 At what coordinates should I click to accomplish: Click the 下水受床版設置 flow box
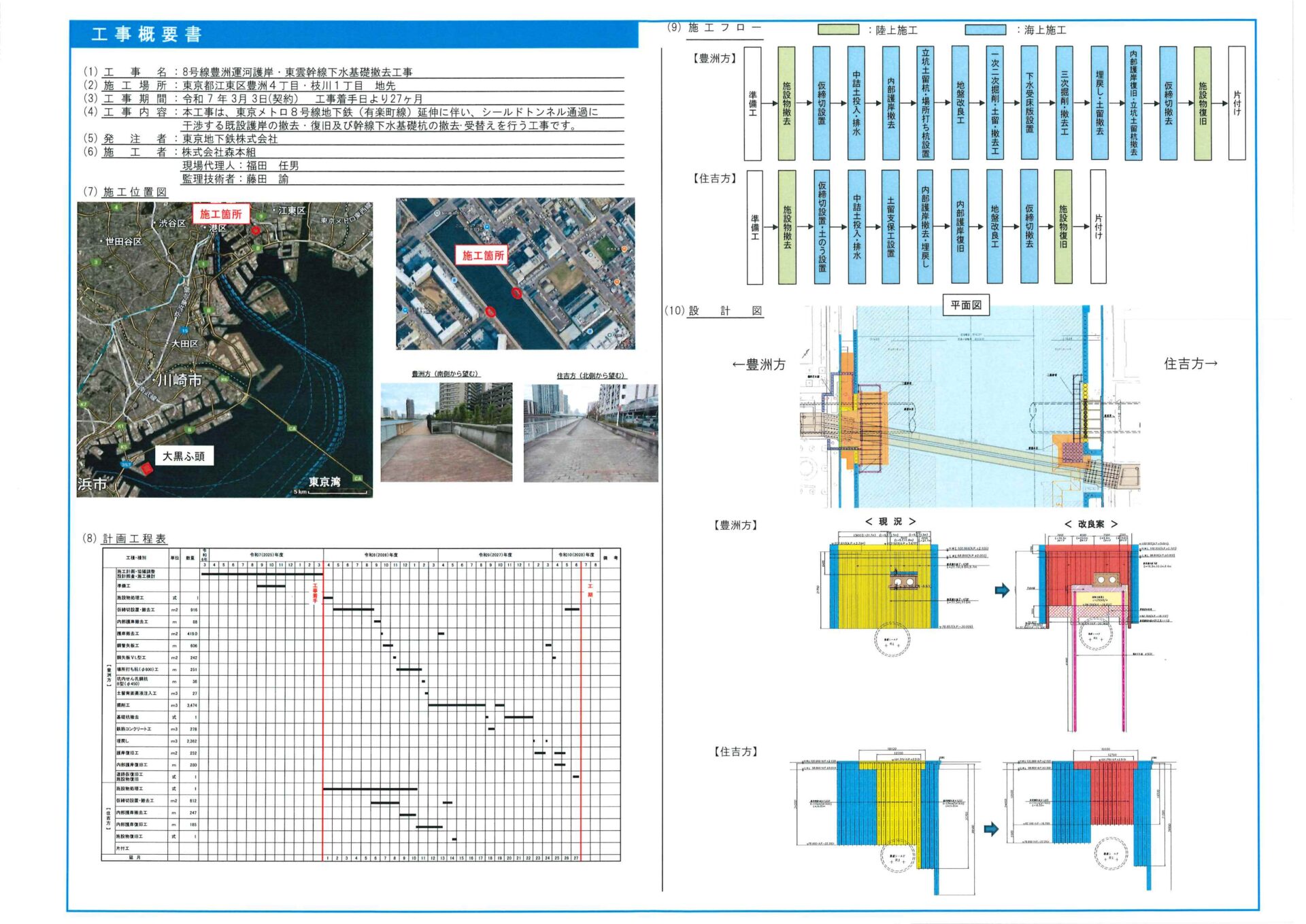[x=1030, y=103]
